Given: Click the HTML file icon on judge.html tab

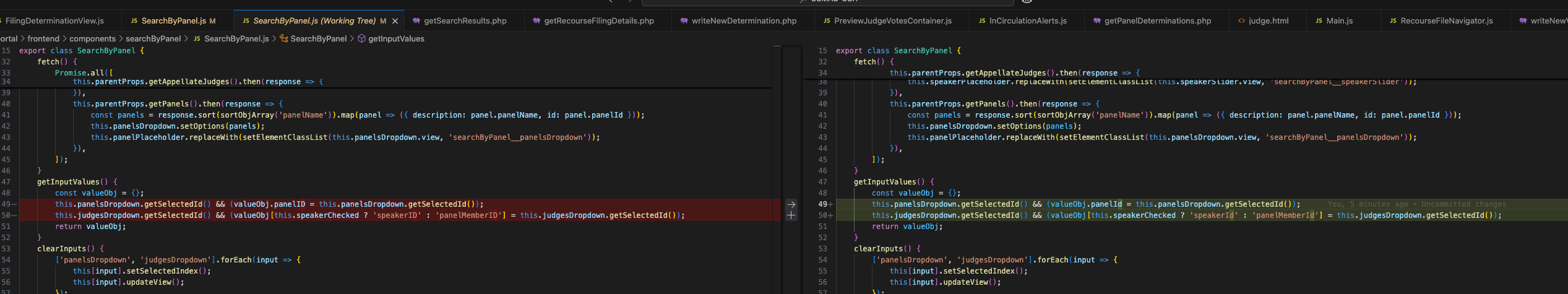Looking at the screenshot, I should click(1241, 21).
